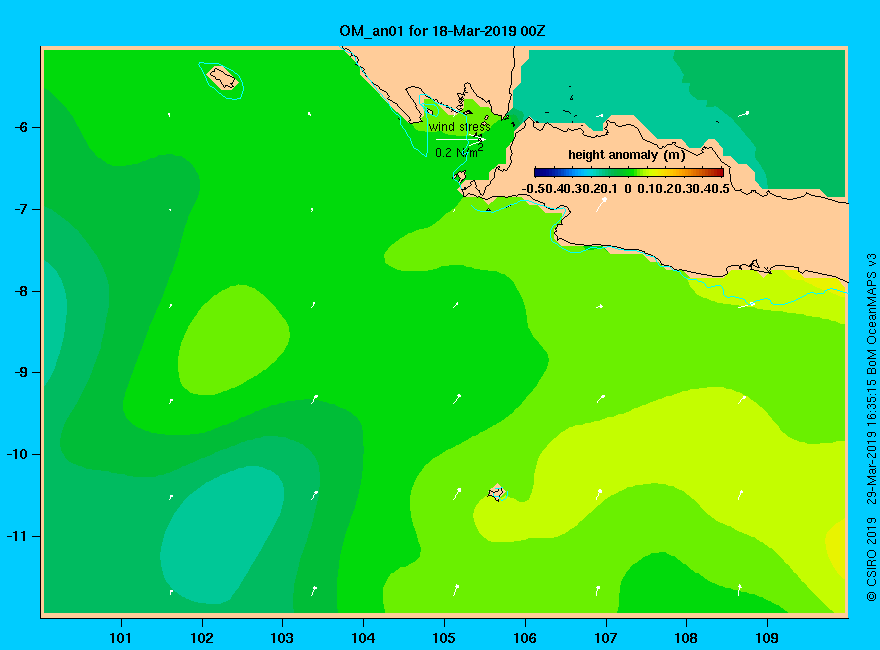Click the 103 longitude axis label

(282, 638)
